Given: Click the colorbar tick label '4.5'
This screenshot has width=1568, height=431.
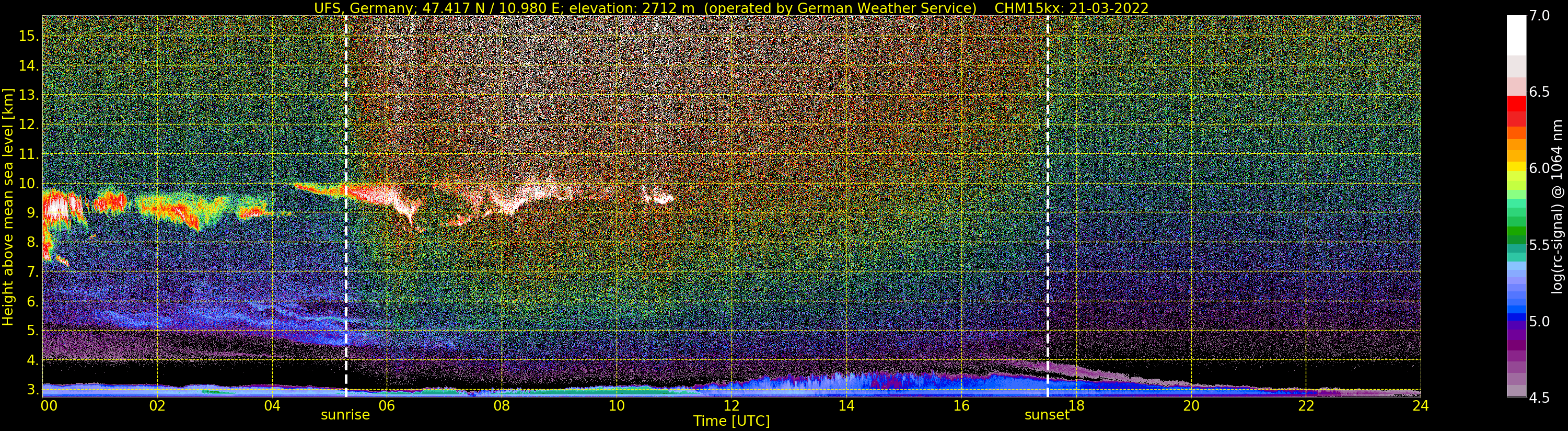Looking at the screenshot, I should point(1540,398).
